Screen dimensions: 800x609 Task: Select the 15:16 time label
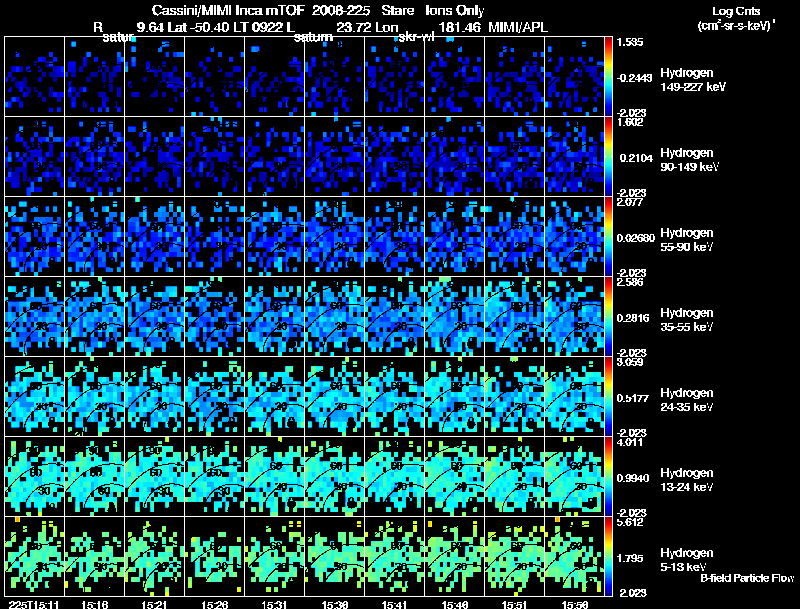[94, 604]
